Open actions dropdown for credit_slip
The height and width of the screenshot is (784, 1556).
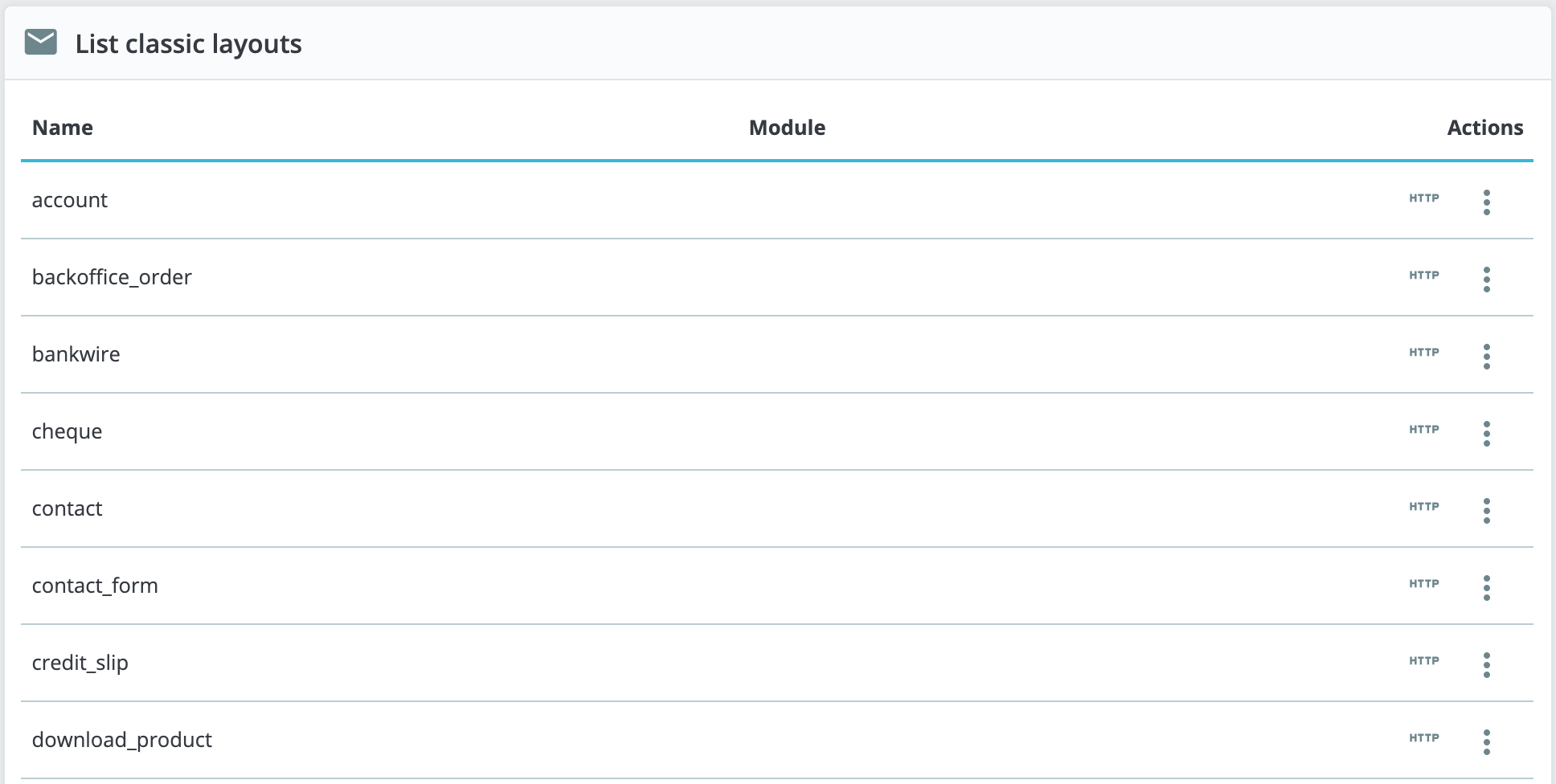tap(1486, 665)
